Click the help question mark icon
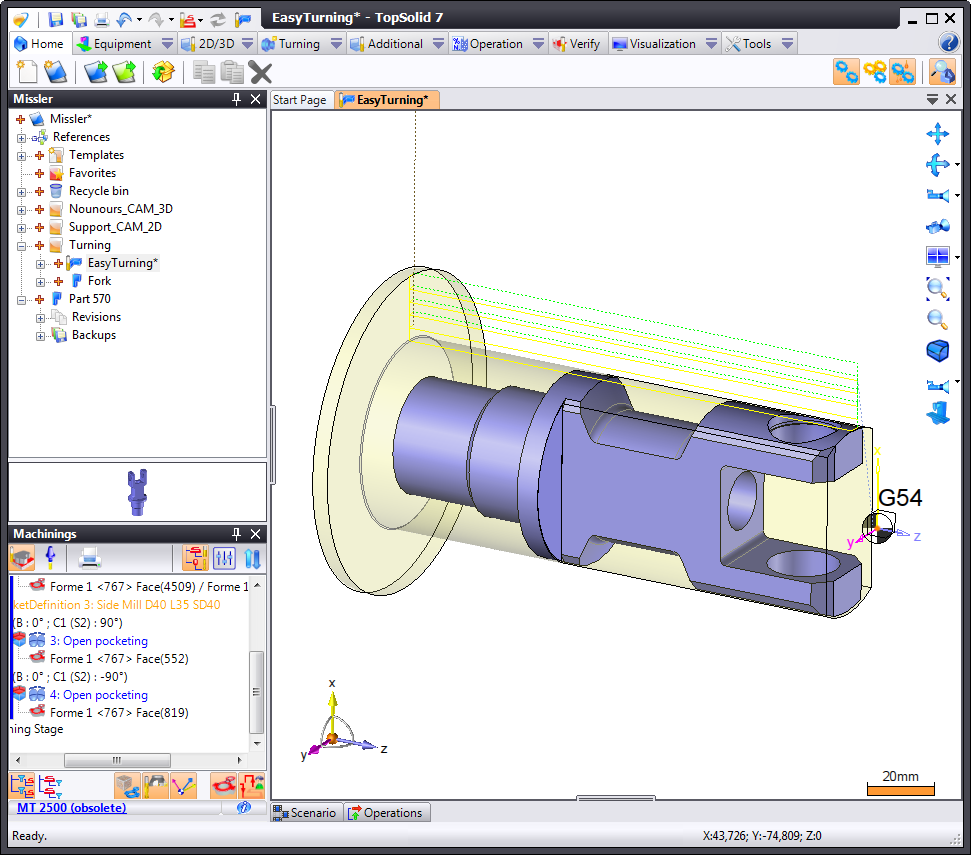971x855 pixels. 949,43
